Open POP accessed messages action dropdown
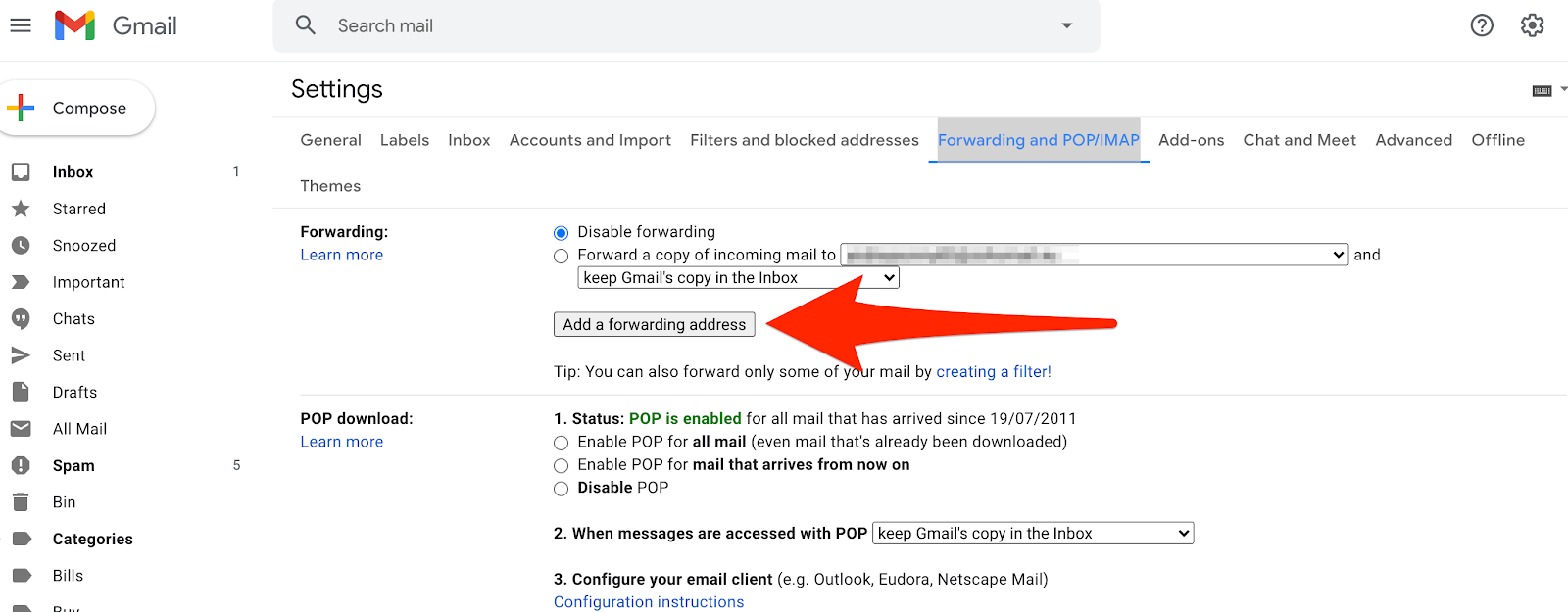 (x=1033, y=534)
